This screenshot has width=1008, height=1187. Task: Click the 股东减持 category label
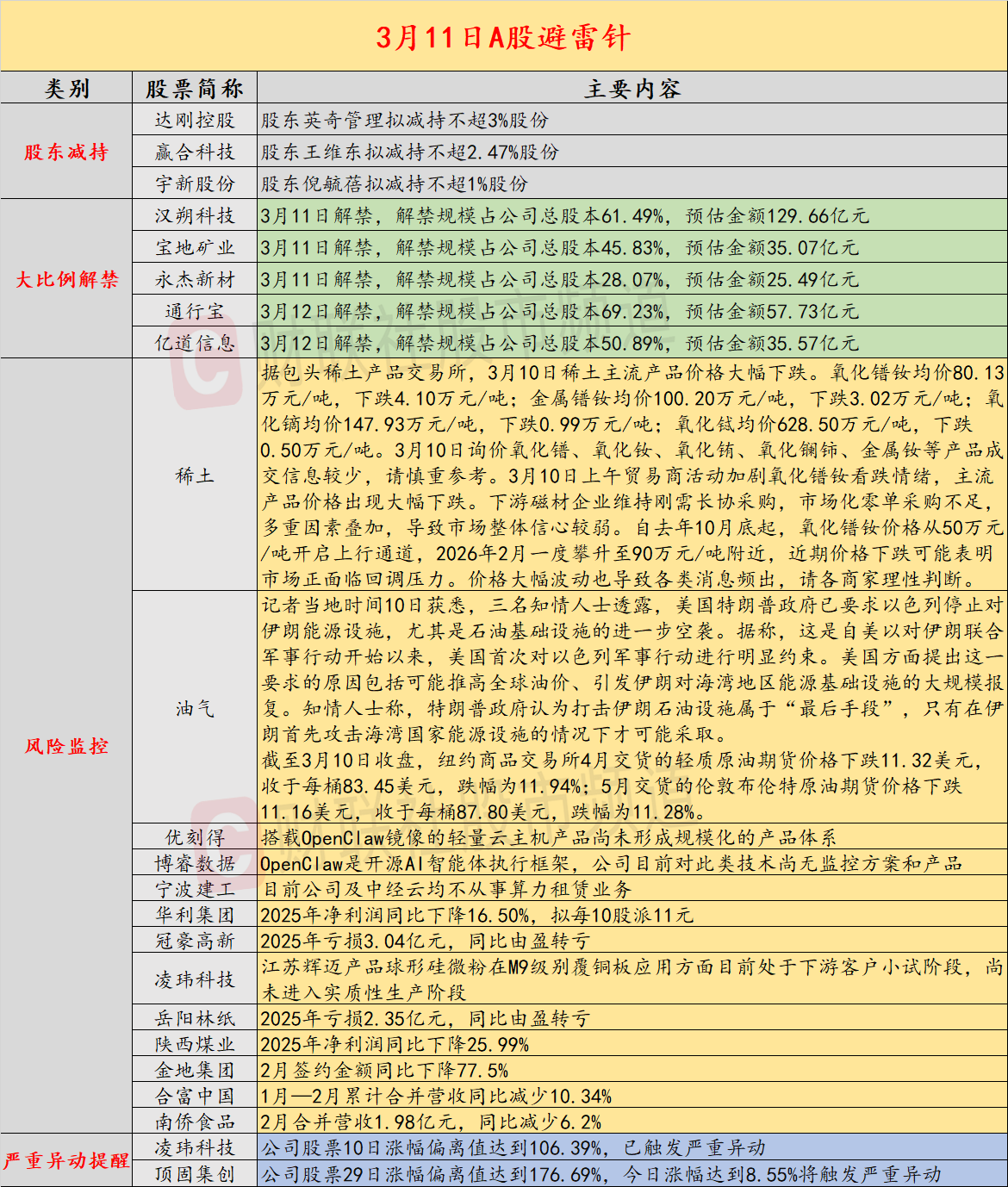coord(65,152)
